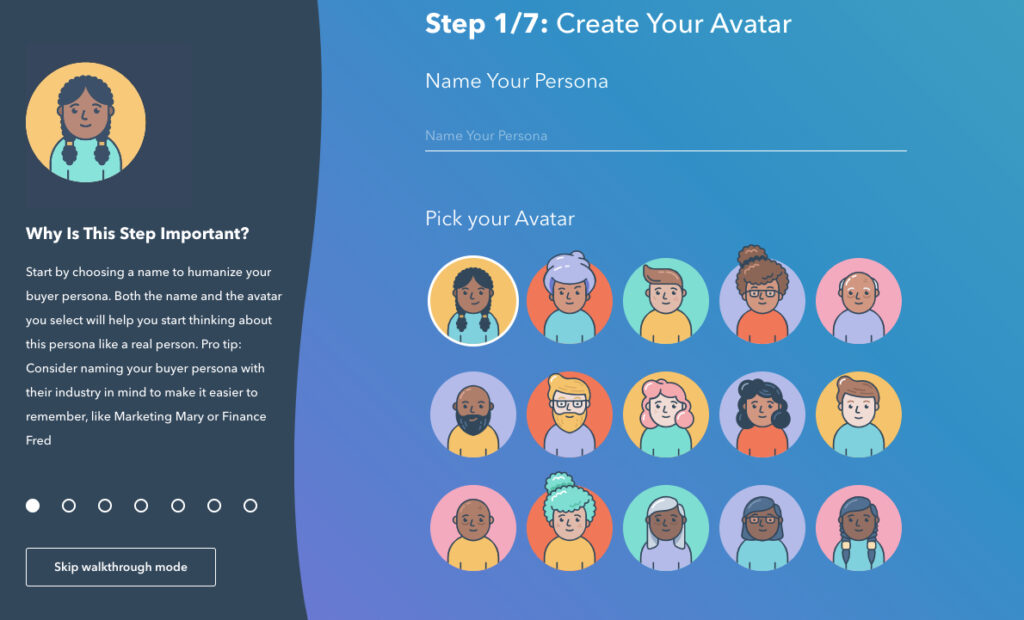The height and width of the screenshot is (620, 1024).
Task: Select the blue-haired woman with glasses
Action: (x=762, y=528)
